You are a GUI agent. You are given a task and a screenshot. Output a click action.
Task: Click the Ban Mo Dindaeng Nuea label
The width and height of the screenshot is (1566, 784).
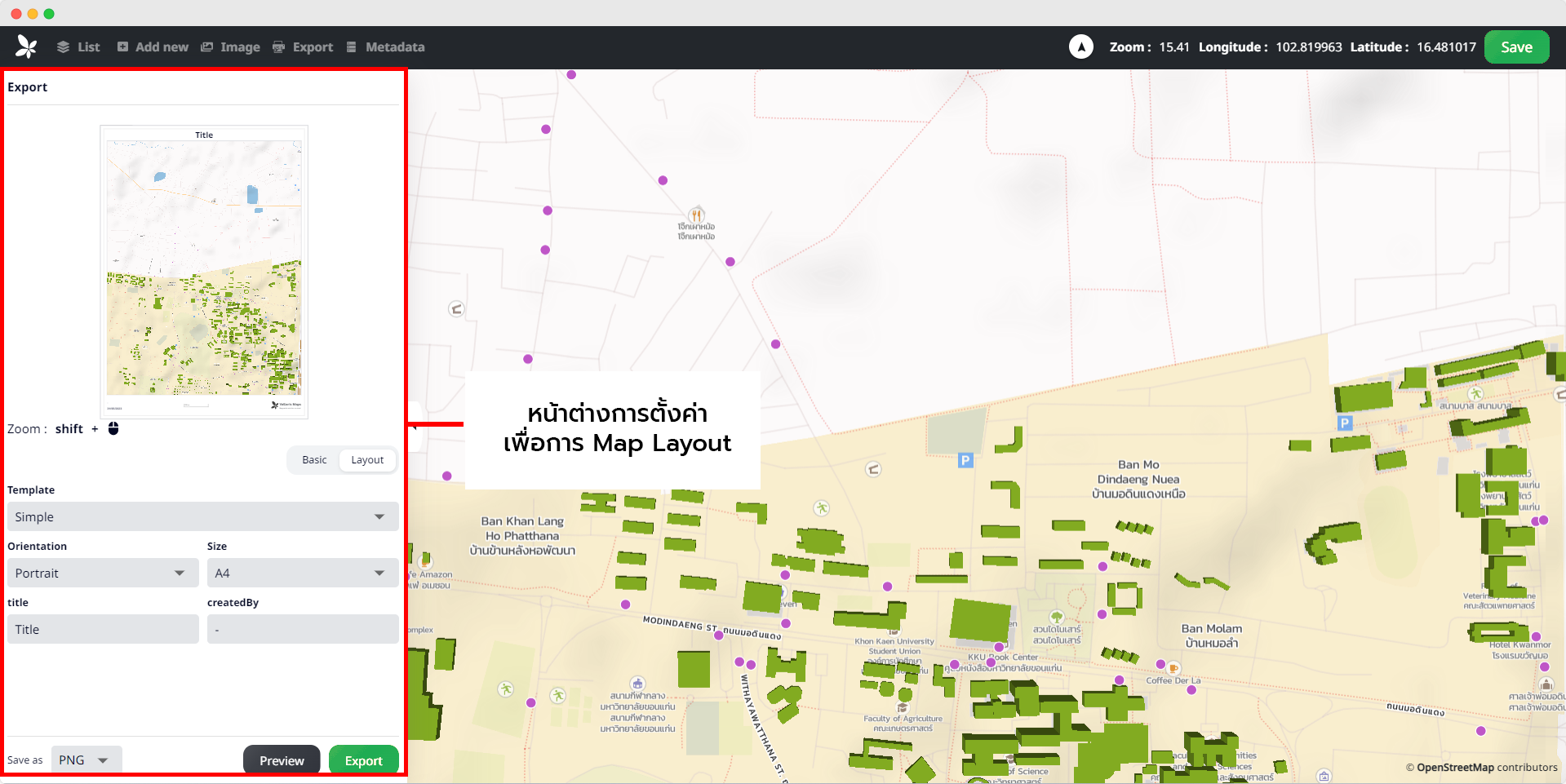(x=1139, y=479)
